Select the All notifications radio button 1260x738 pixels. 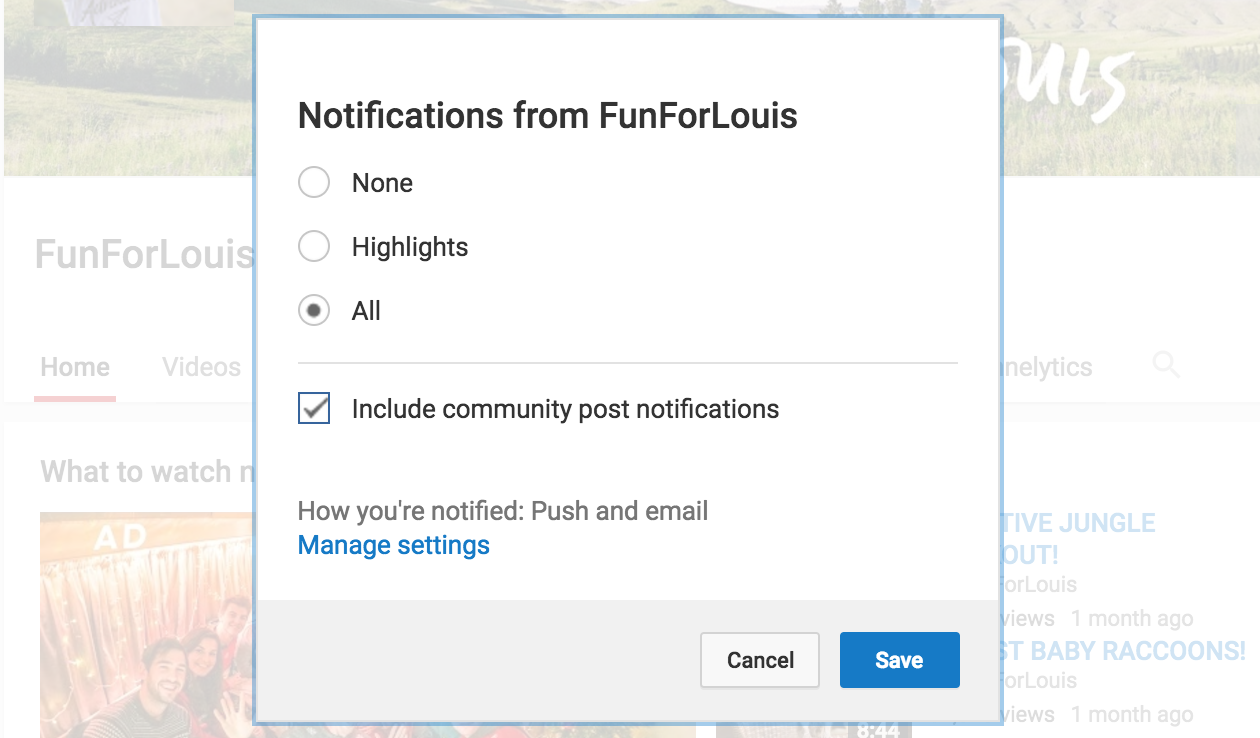(x=314, y=311)
